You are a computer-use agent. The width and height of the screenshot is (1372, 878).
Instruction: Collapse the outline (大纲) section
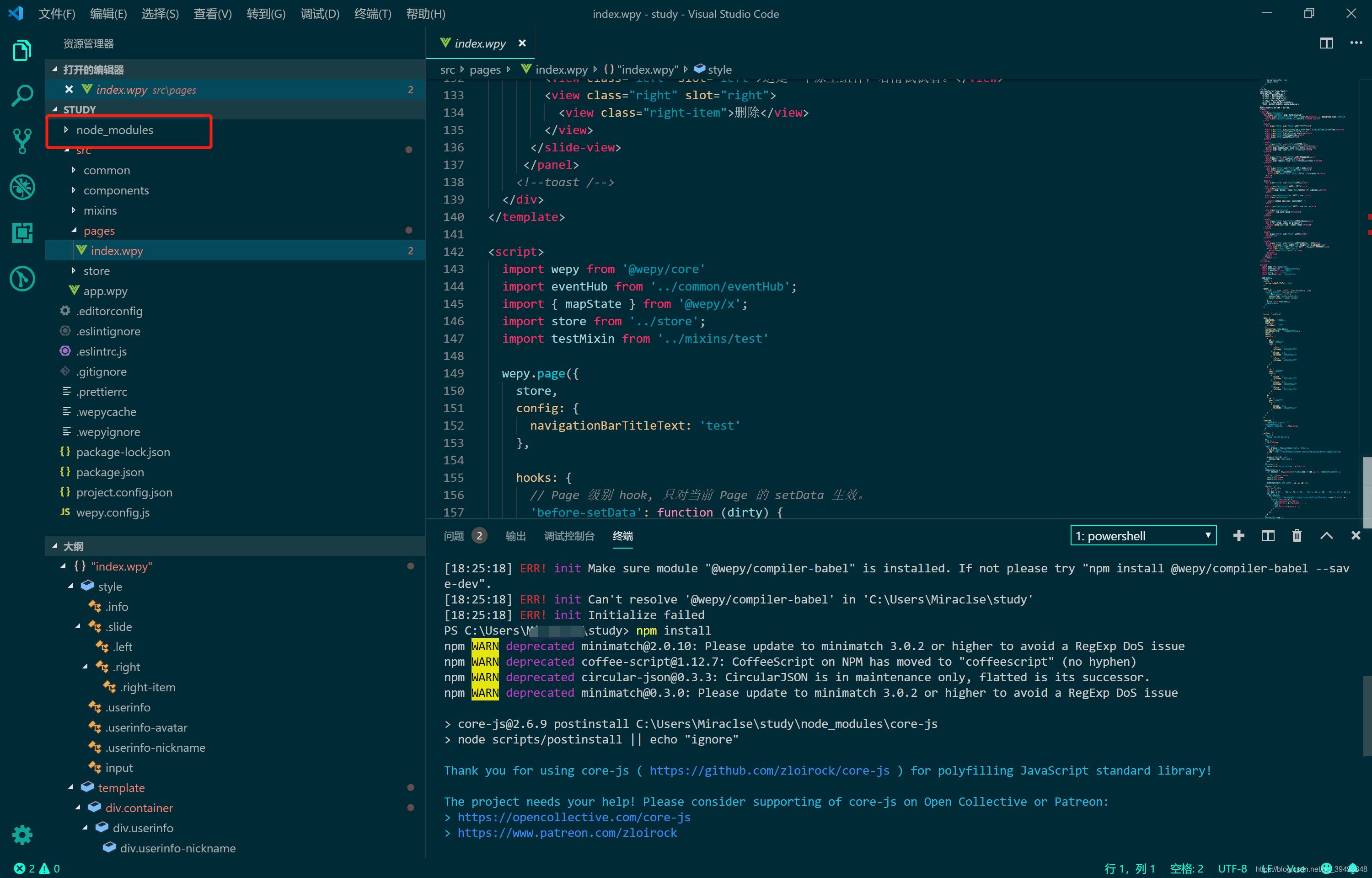point(235,546)
